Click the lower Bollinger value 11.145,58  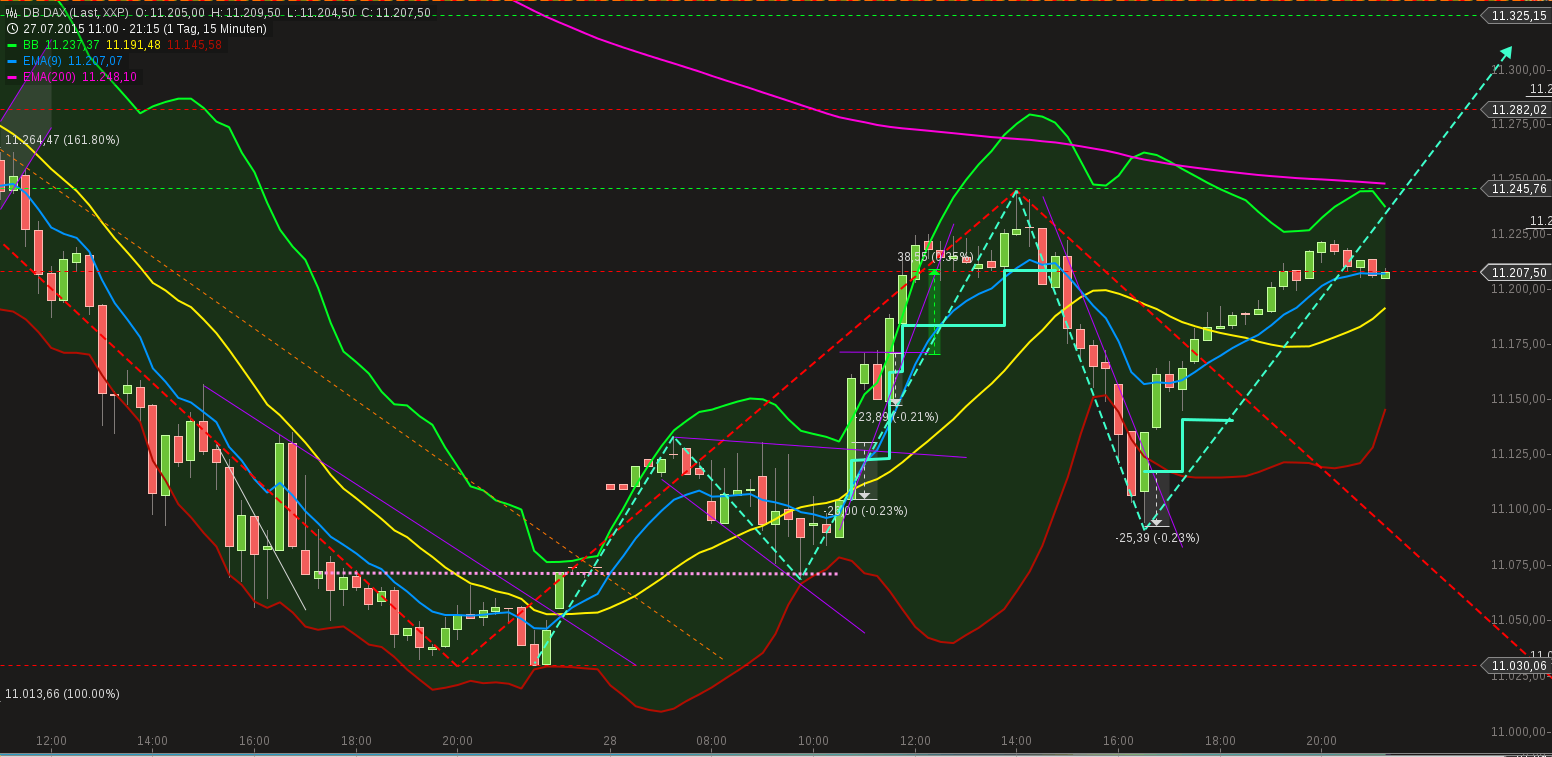pos(195,45)
